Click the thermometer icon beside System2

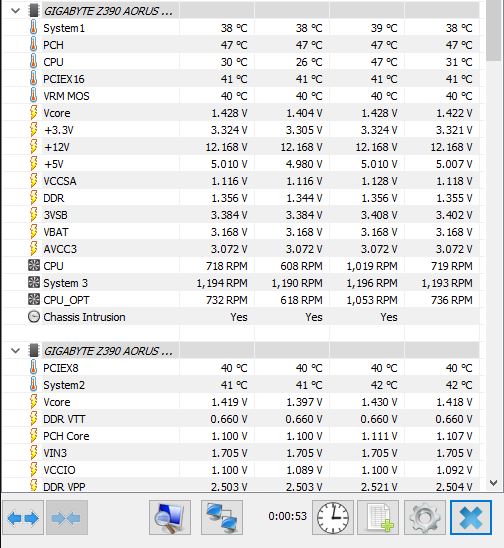click(x=34, y=385)
